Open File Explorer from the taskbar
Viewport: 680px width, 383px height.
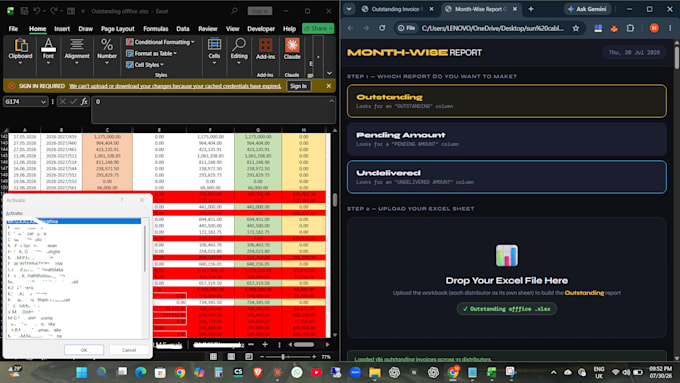point(375,372)
